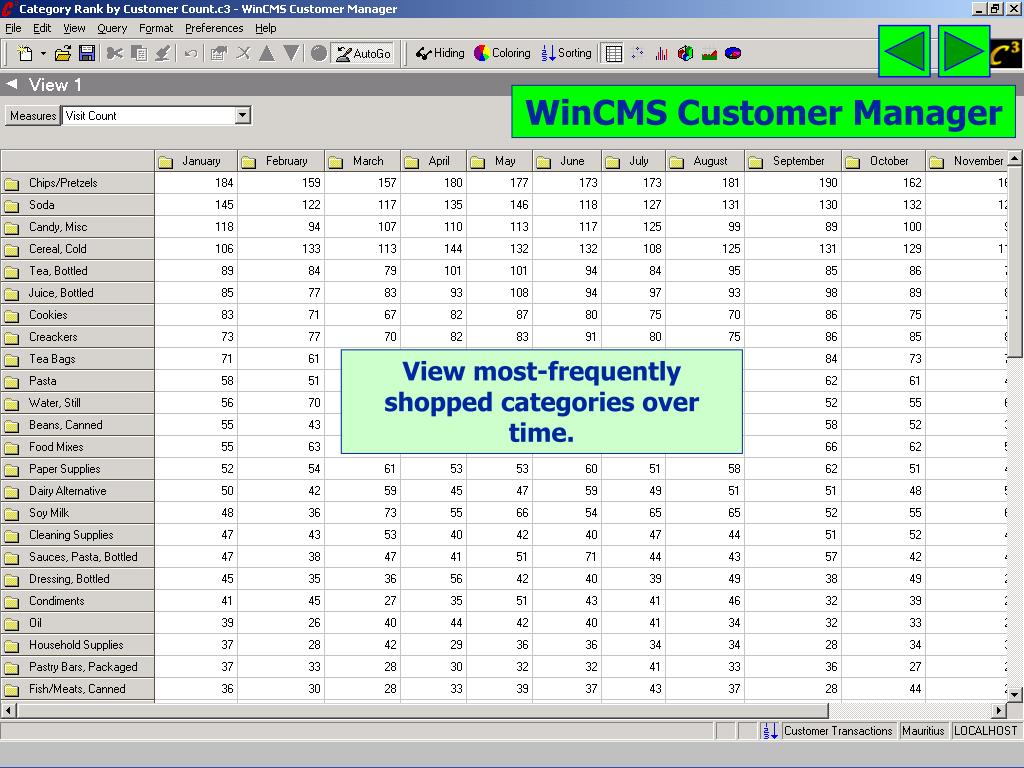1024x768 pixels.
Task: Open the Help menu
Action: (x=265, y=28)
